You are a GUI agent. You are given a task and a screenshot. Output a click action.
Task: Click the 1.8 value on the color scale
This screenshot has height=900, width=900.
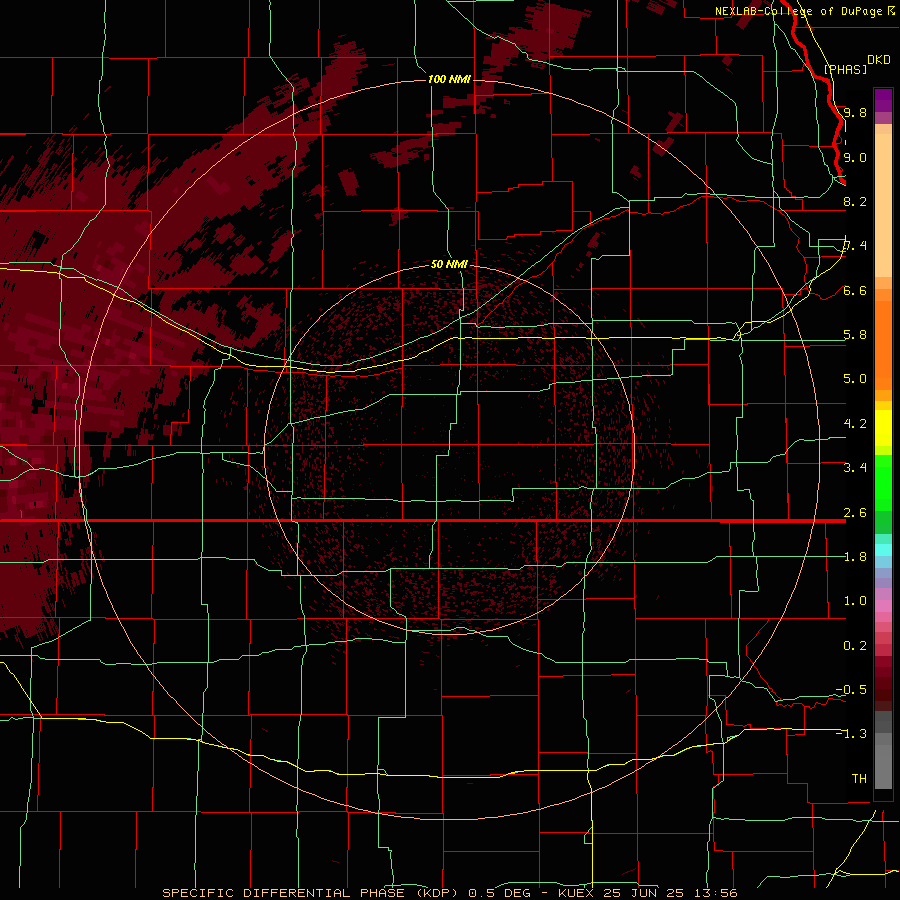click(855, 557)
